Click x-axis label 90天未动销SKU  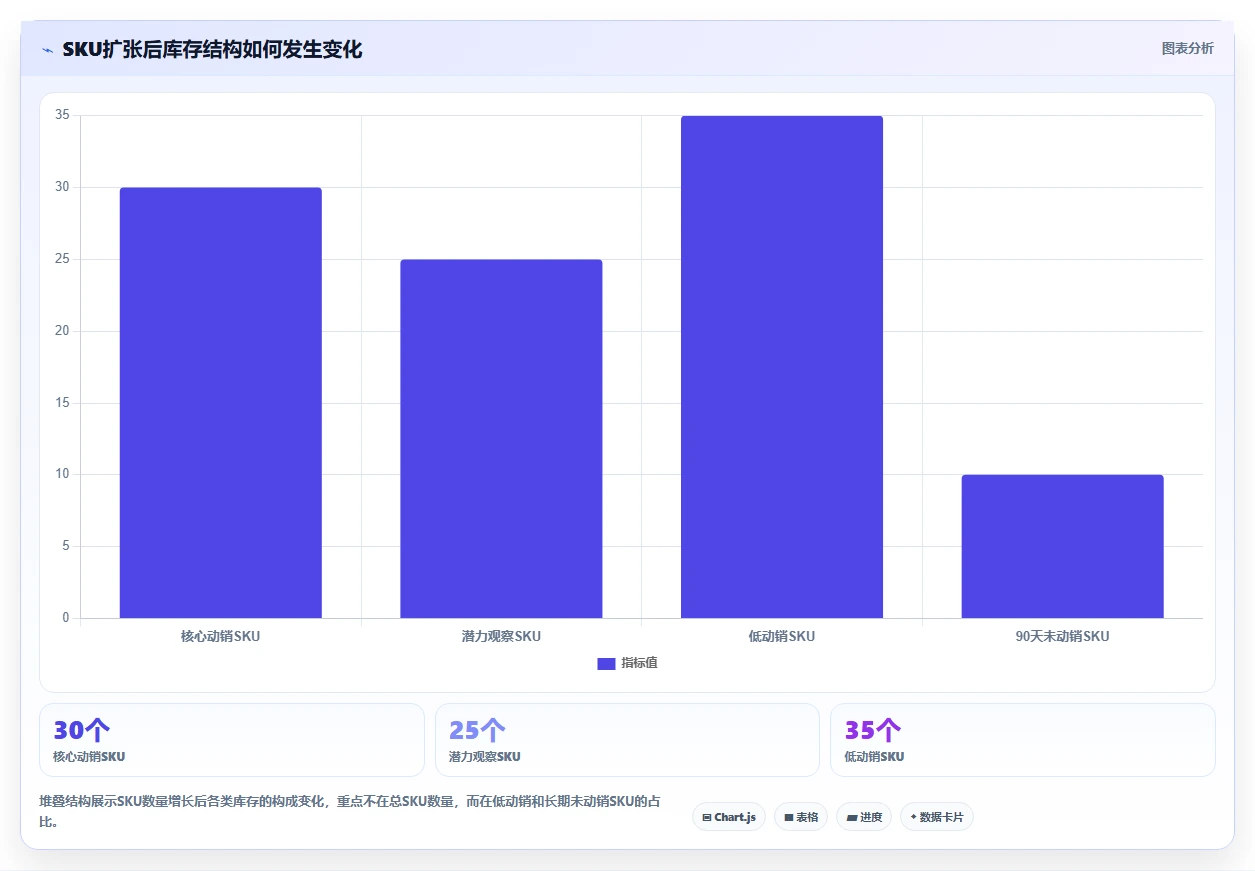tap(1062, 636)
